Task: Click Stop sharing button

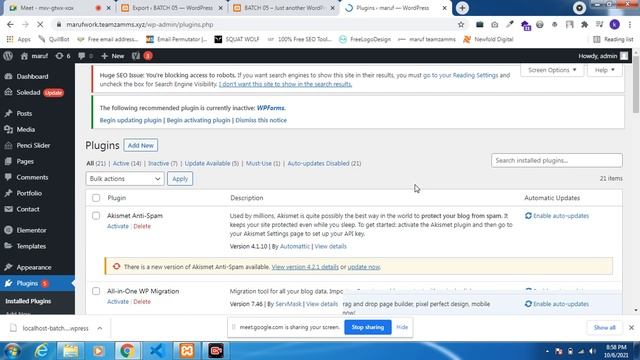Action: [x=367, y=327]
